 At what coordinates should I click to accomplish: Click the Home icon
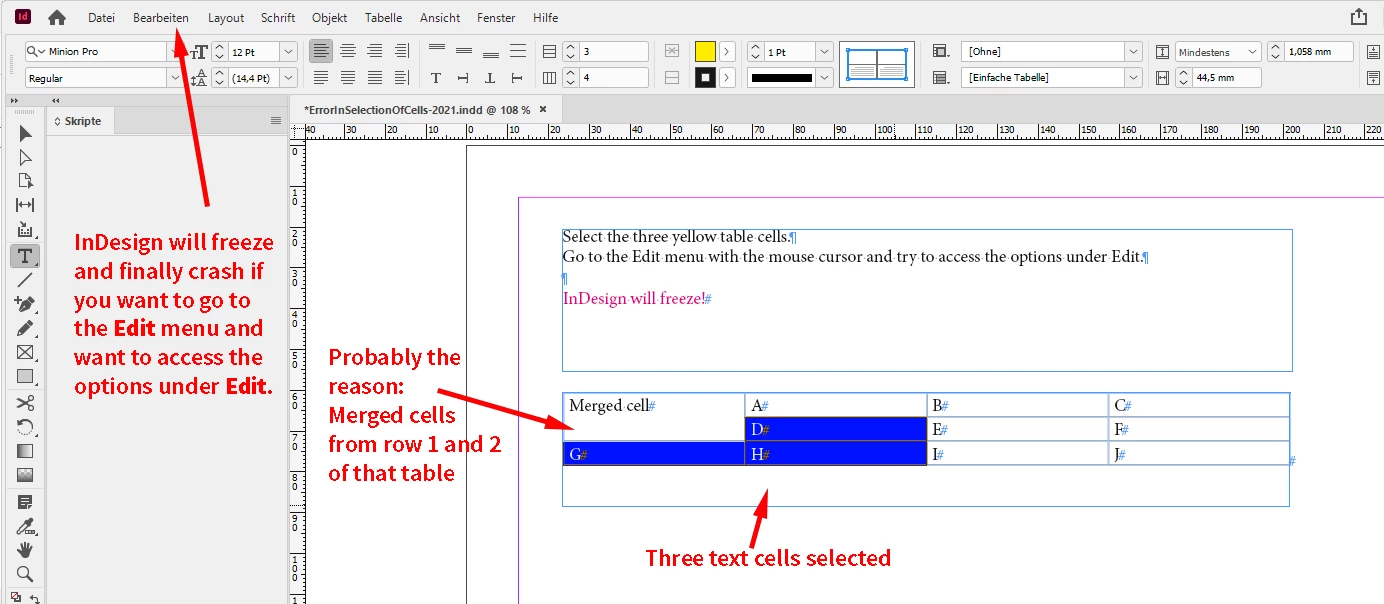point(57,17)
